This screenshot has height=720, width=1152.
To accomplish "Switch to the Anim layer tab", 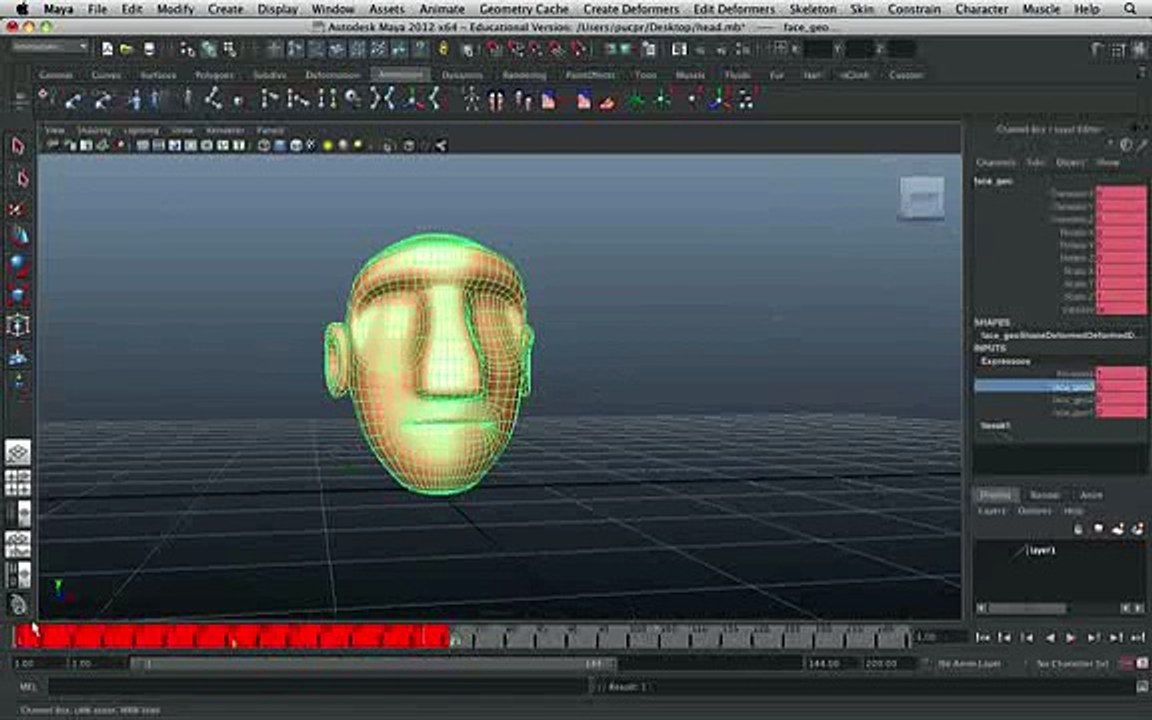I will [x=1091, y=495].
